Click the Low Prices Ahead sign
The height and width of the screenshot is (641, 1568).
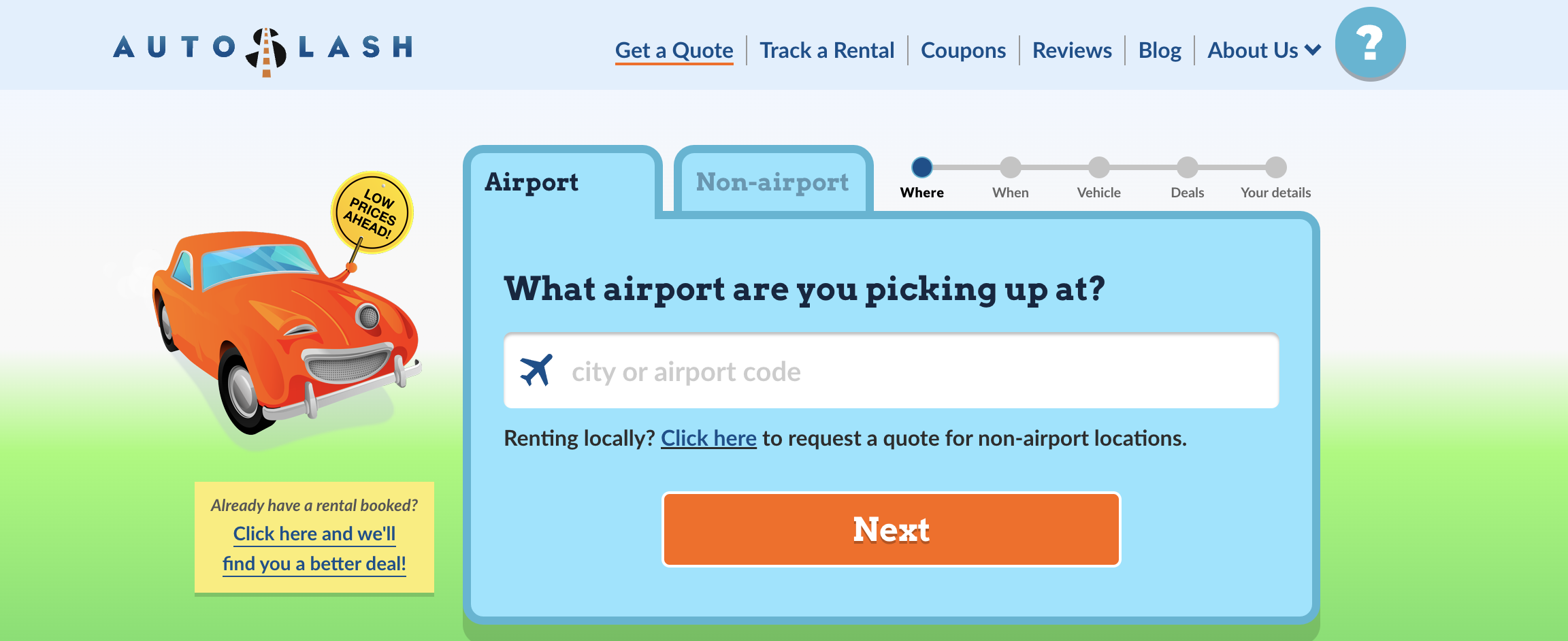coord(372,213)
